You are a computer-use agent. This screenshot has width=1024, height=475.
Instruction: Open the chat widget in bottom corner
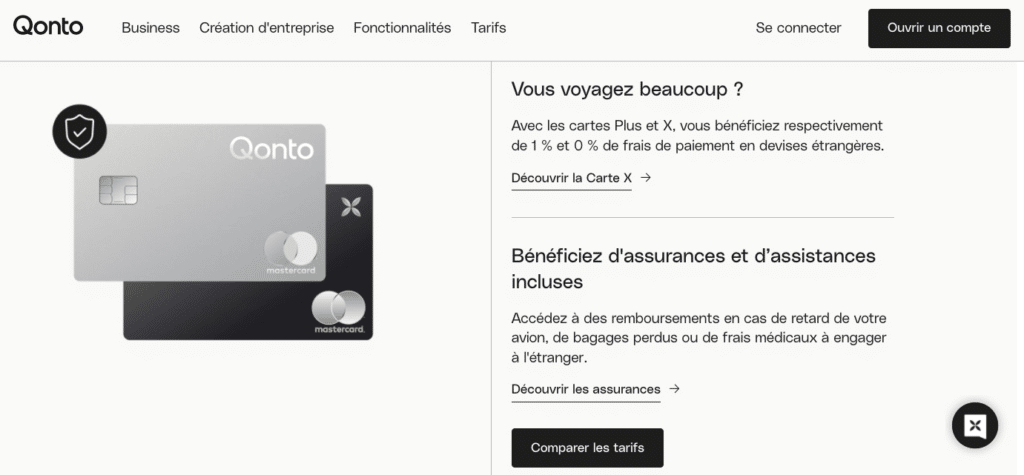(975, 426)
